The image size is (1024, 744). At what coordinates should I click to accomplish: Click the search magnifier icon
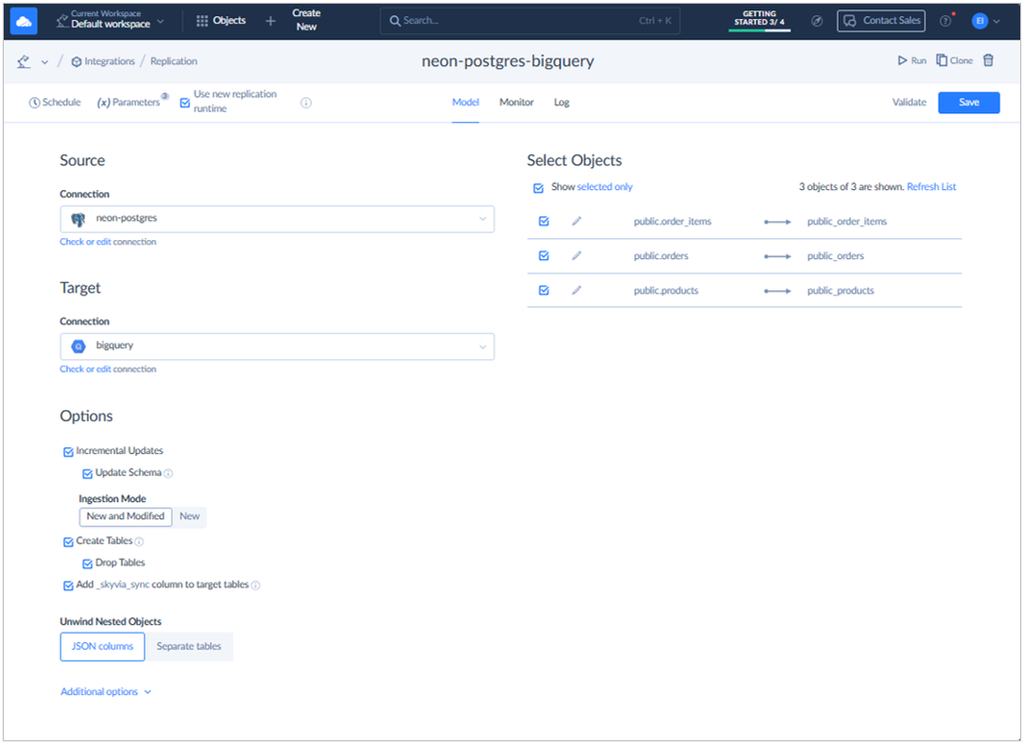click(x=395, y=21)
